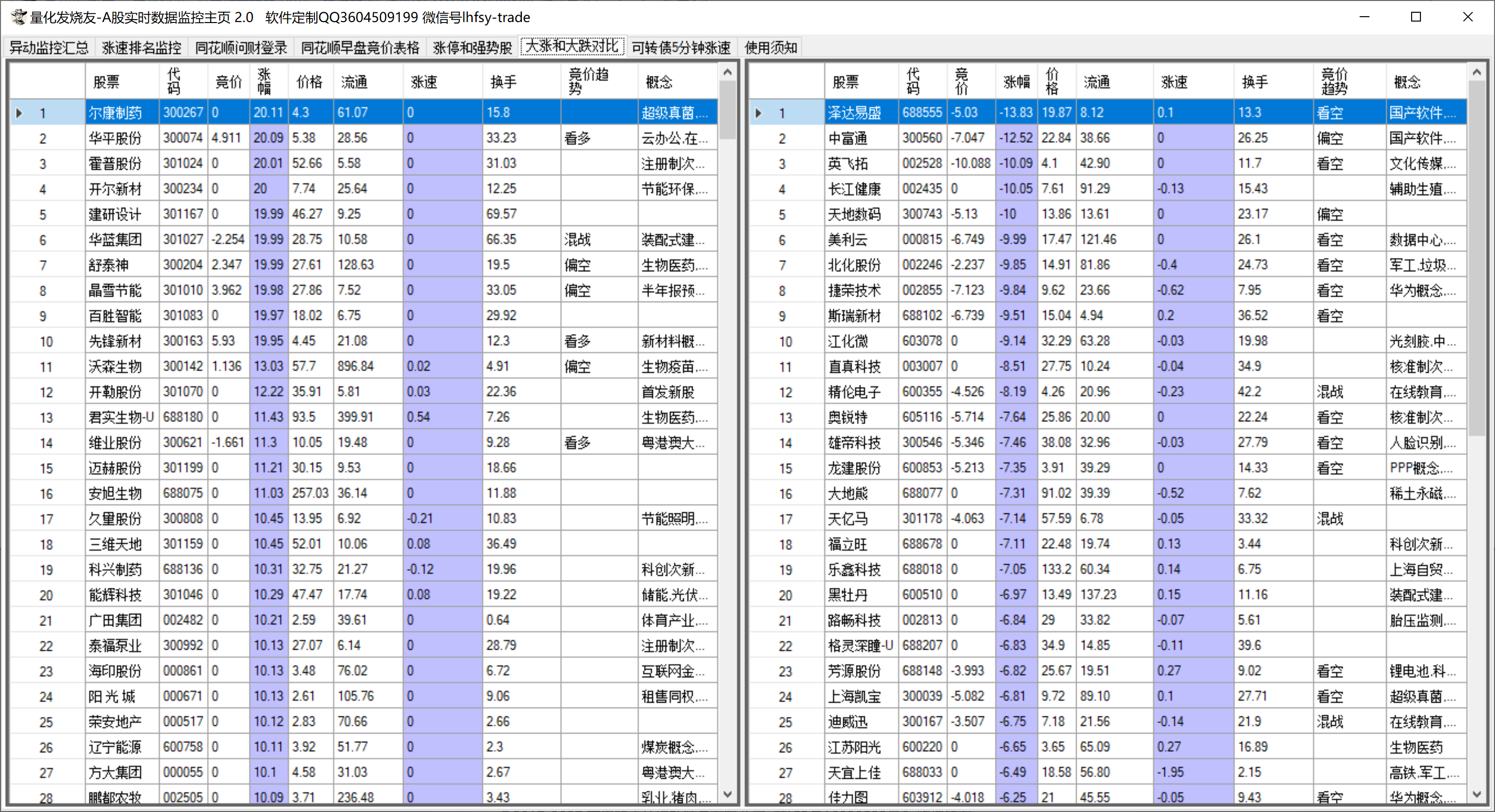Click code 688075 for 安旭生物

point(183,493)
